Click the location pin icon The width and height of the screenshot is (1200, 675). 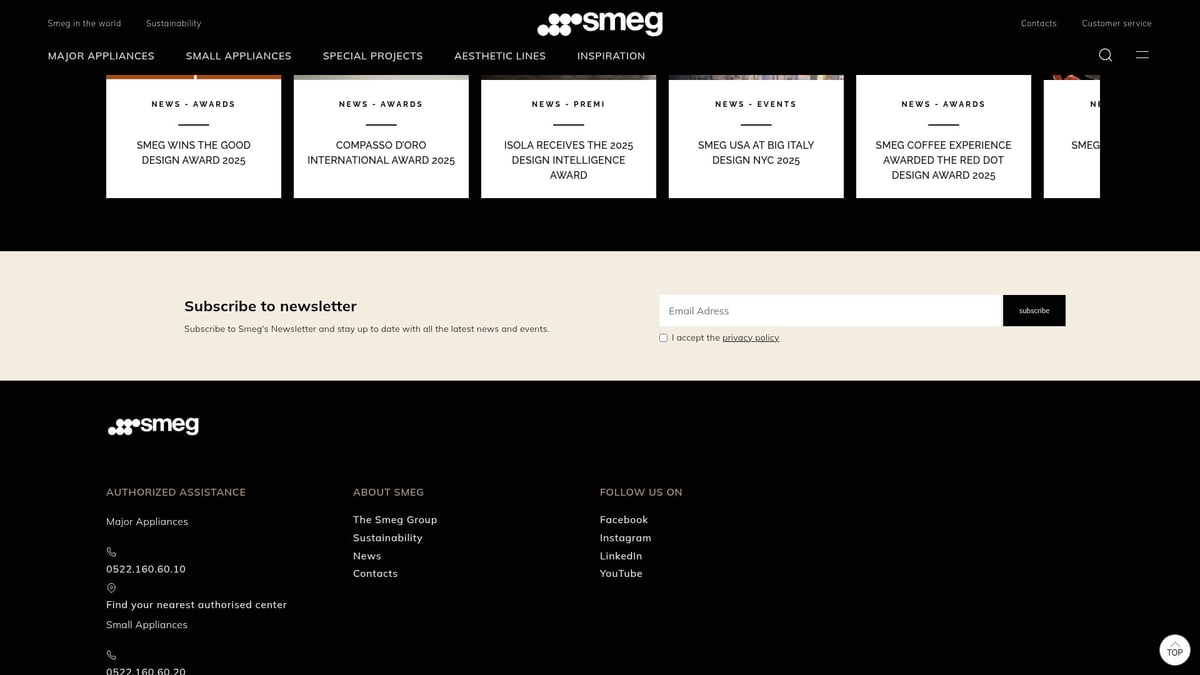(111, 588)
